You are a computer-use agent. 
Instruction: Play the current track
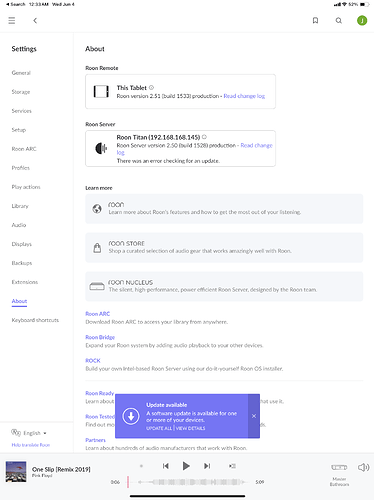point(186,466)
